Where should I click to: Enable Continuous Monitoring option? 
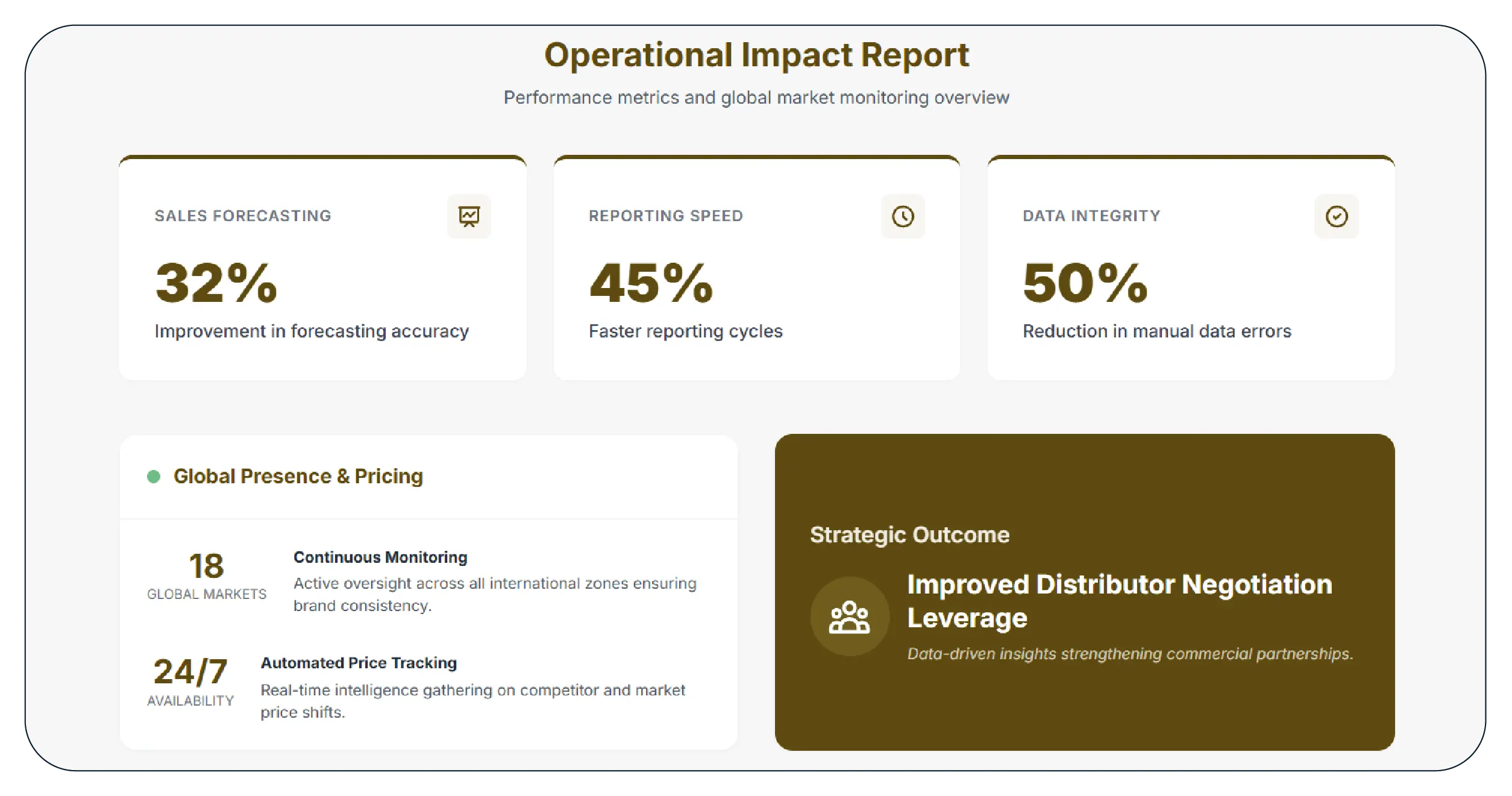pyautogui.click(x=380, y=557)
